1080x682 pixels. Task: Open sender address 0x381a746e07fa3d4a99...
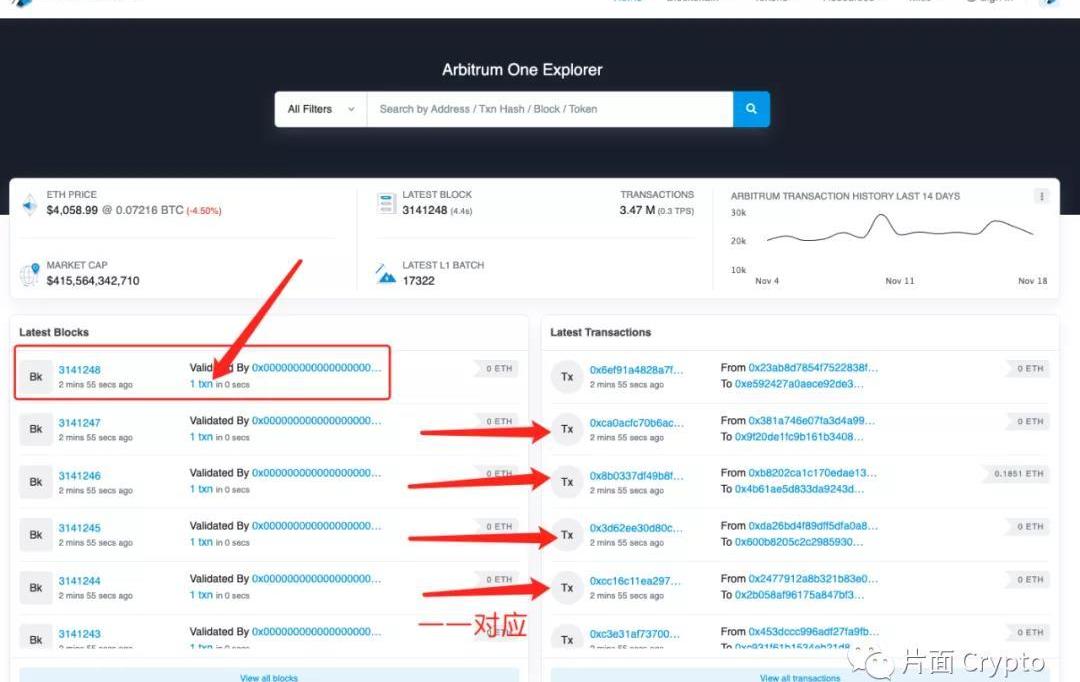coord(812,421)
